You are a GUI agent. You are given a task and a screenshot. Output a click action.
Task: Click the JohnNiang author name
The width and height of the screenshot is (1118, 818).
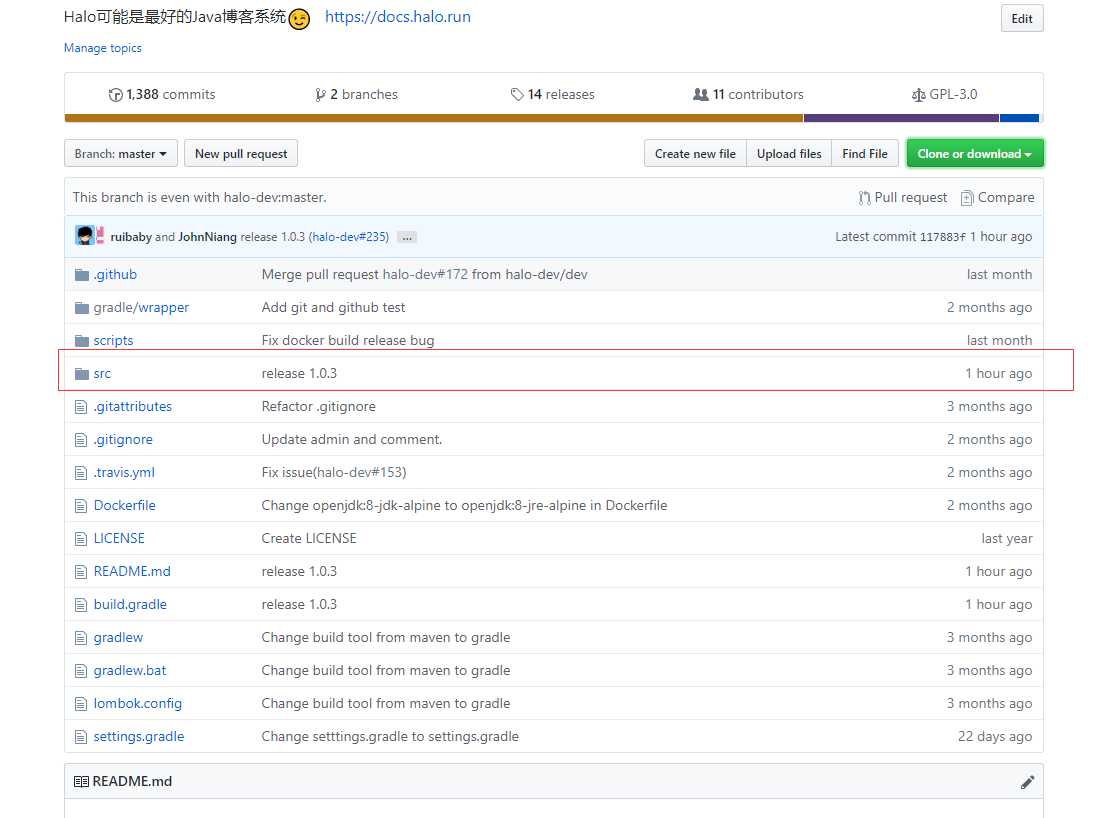207,237
